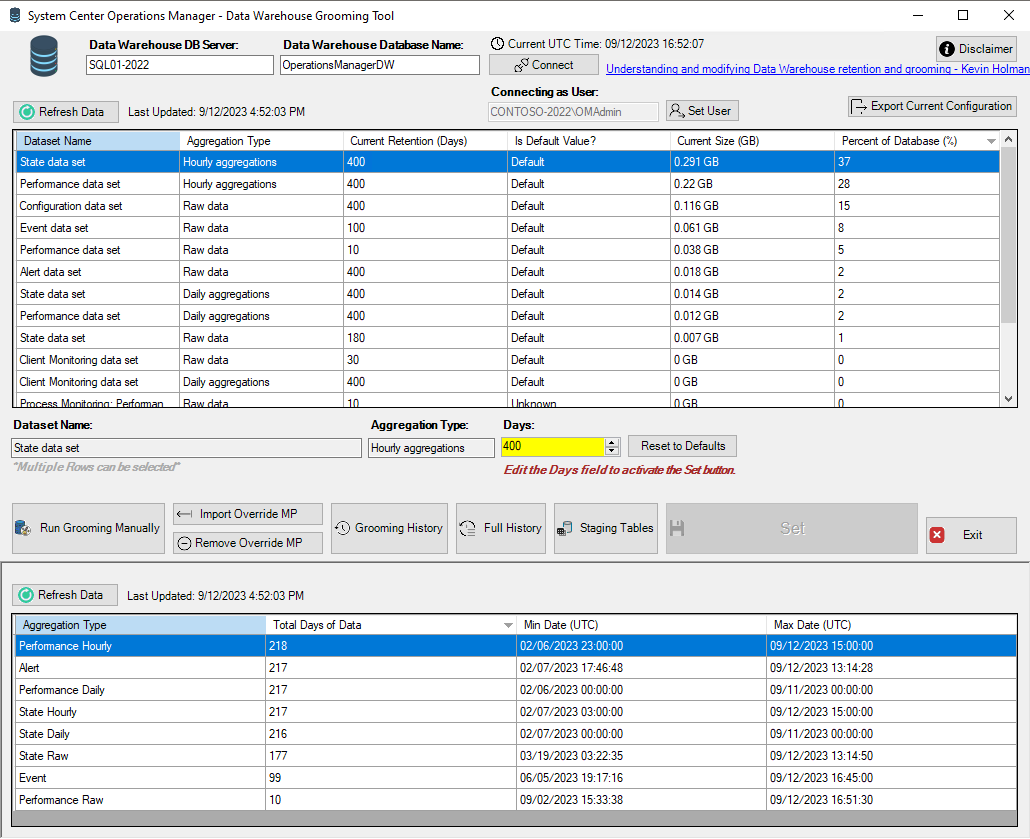Click the Disclaimer info icon
The height and width of the screenshot is (839, 1030).
947,49
